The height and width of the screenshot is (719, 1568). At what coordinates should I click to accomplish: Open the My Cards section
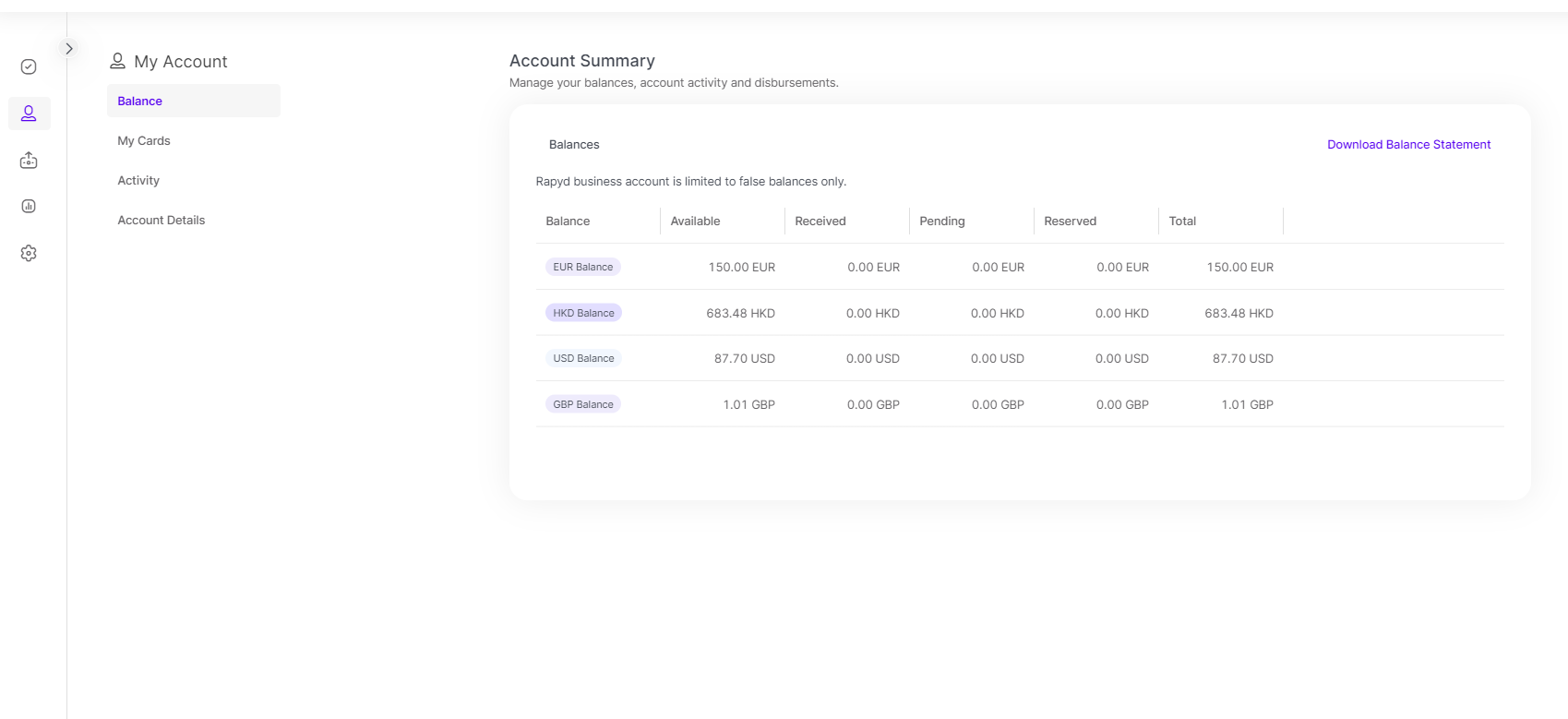[144, 140]
